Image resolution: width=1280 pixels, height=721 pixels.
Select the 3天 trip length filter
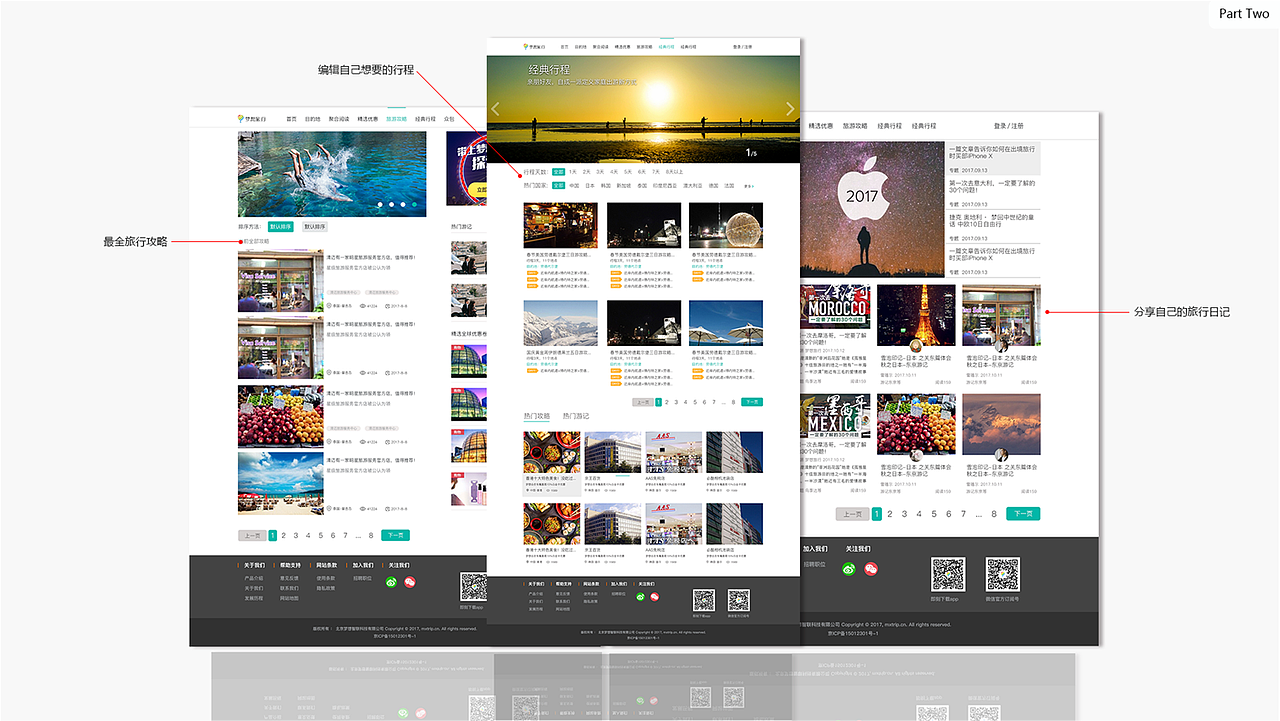(x=601, y=172)
